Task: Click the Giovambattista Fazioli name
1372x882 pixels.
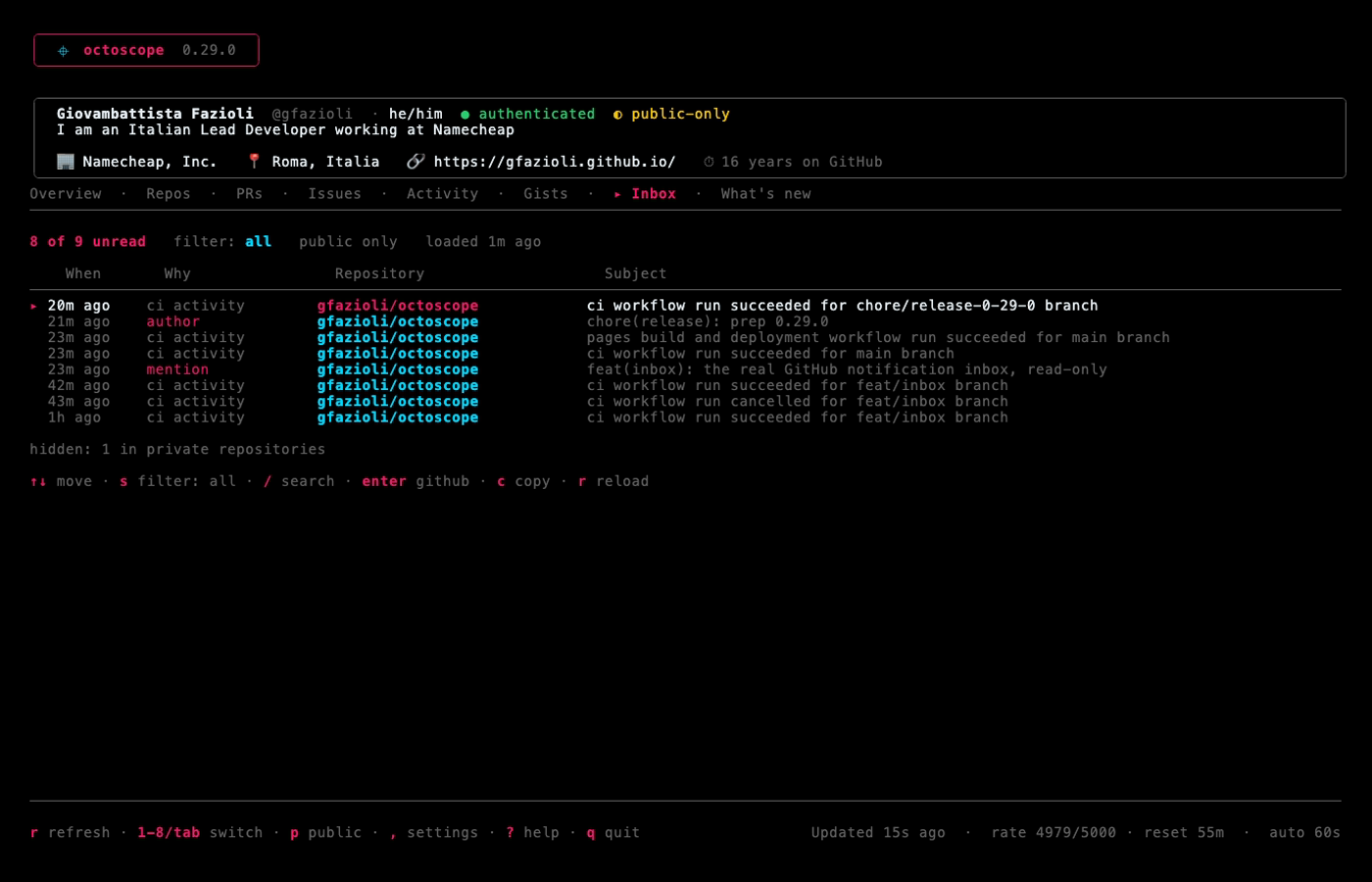Action: click(x=155, y=114)
